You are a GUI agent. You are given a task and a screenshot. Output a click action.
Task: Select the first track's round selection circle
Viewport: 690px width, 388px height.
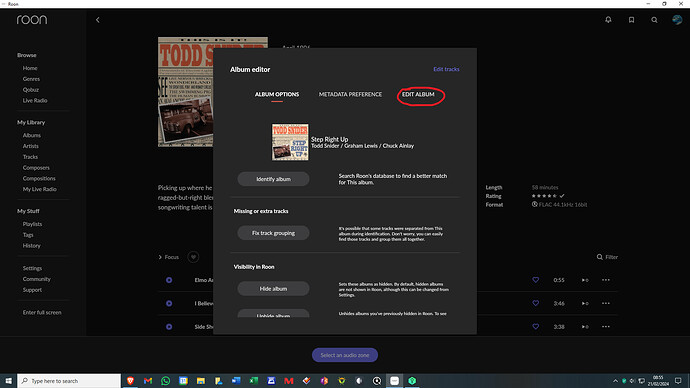169,280
